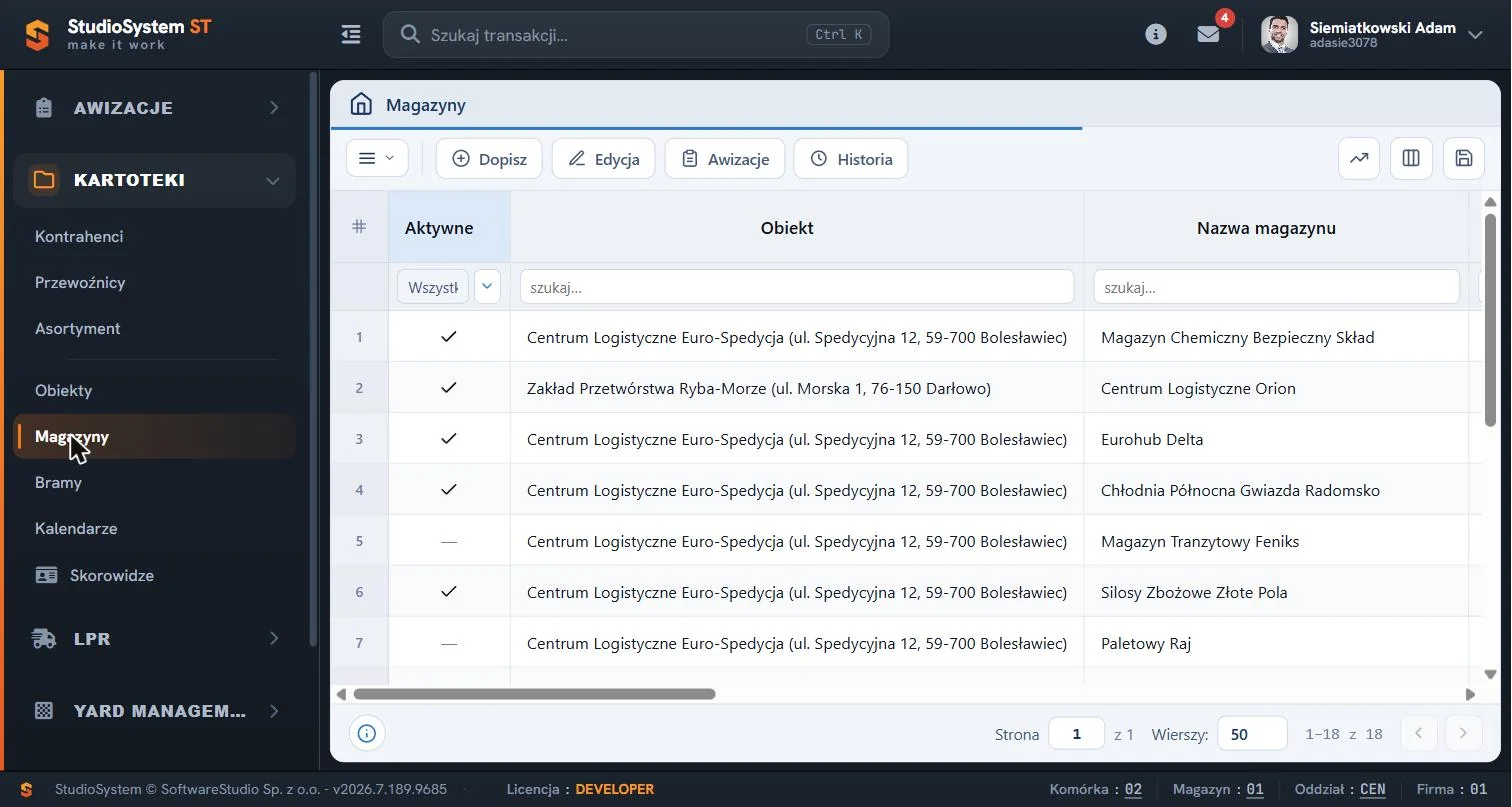
Task: Open the column chooser icon
Action: point(1411,158)
